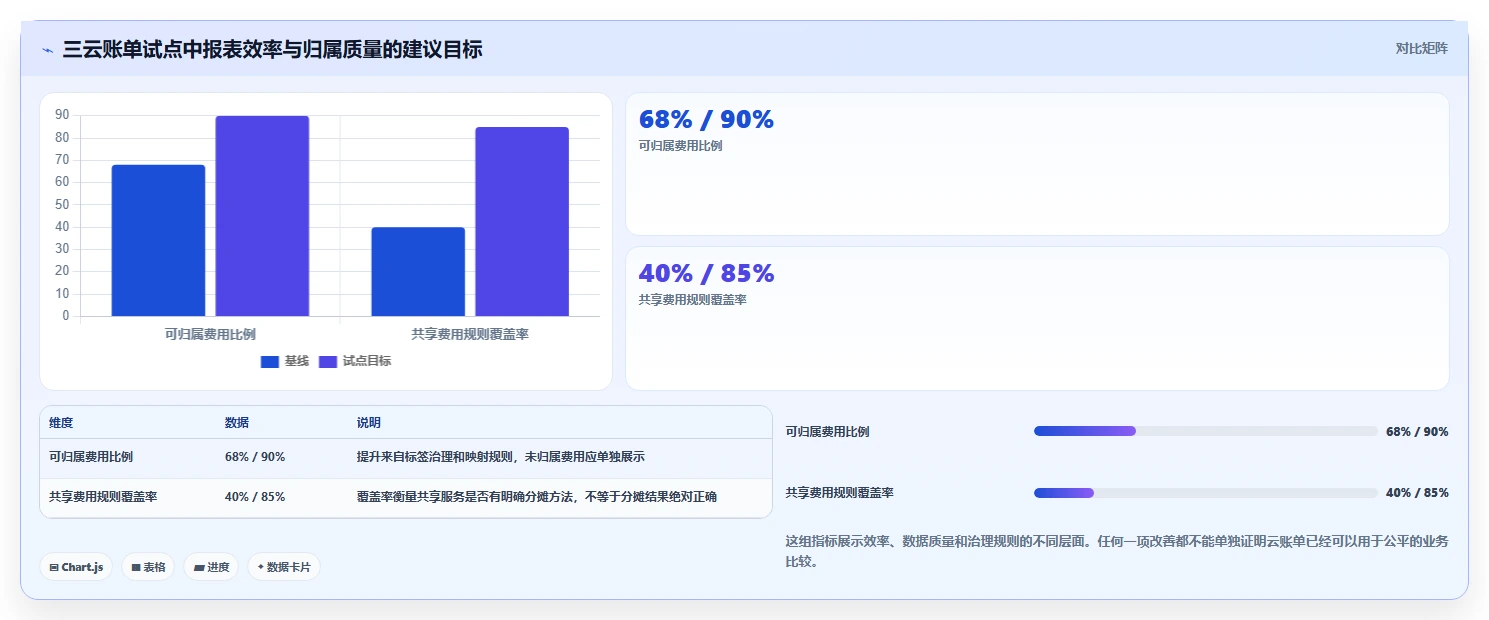The width and height of the screenshot is (1489, 620).
Task: Click the 试点目标 bar for 共享费用规则覆盖率
Action: click(x=522, y=222)
